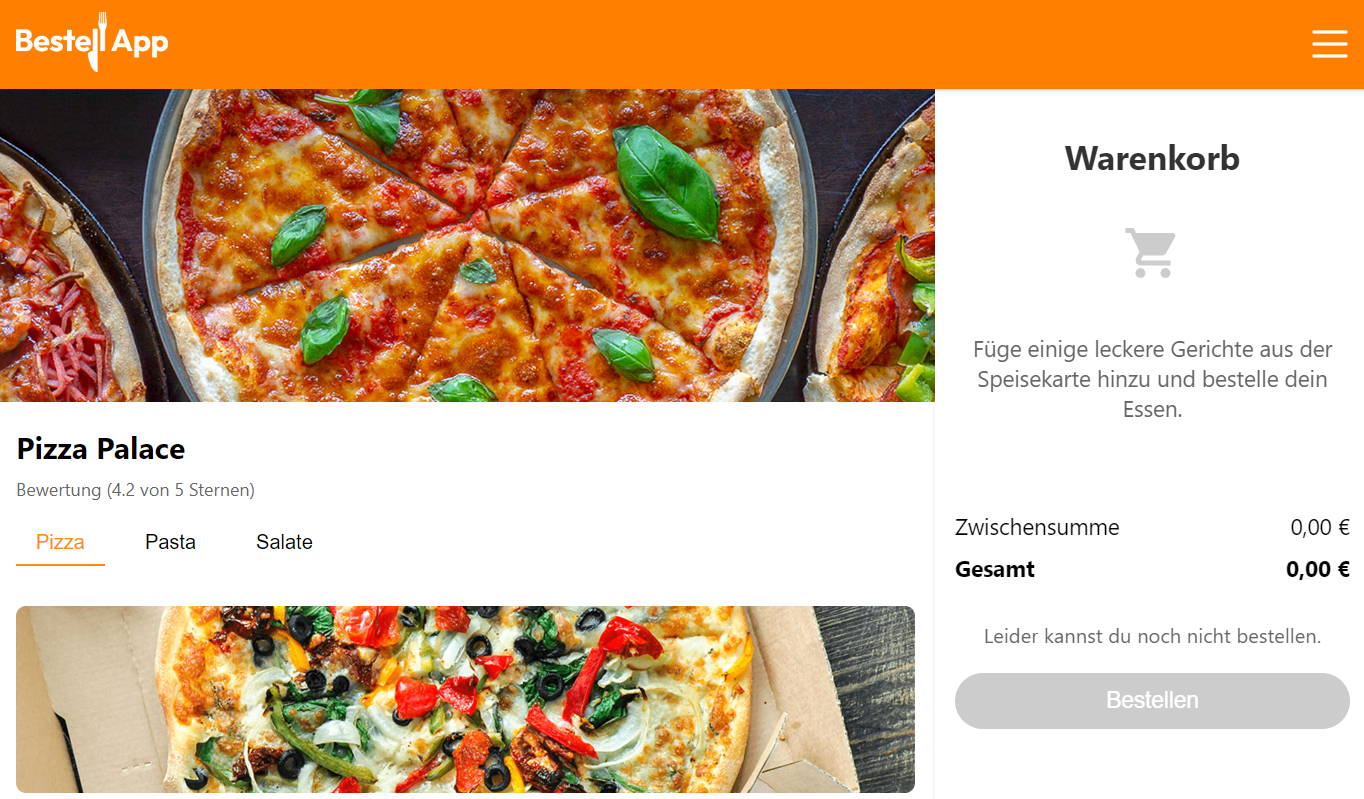This screenshot has height=799, width=1364.
Task: Click the empty cart hint text
Action: (x=1152, y=379)
